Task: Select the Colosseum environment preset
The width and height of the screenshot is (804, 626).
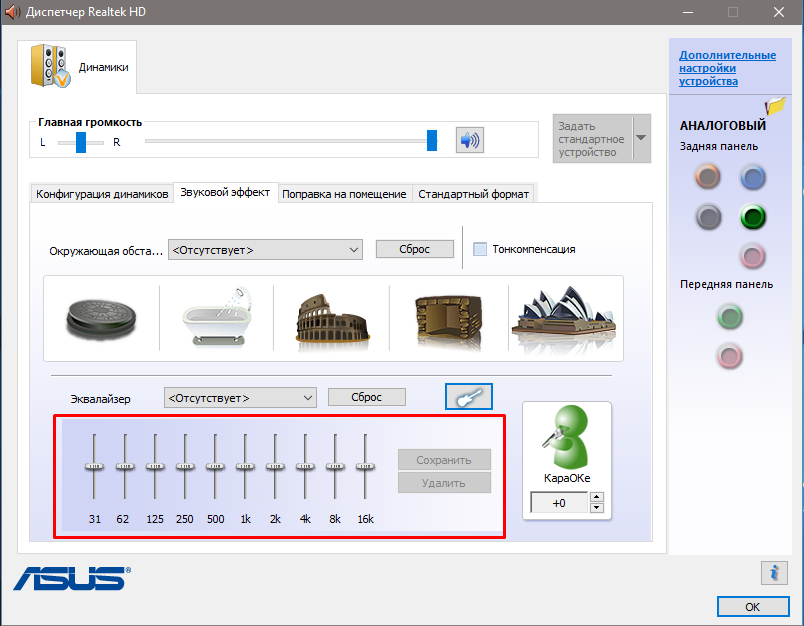Action: pyautogui.click(x=331, y=318)
